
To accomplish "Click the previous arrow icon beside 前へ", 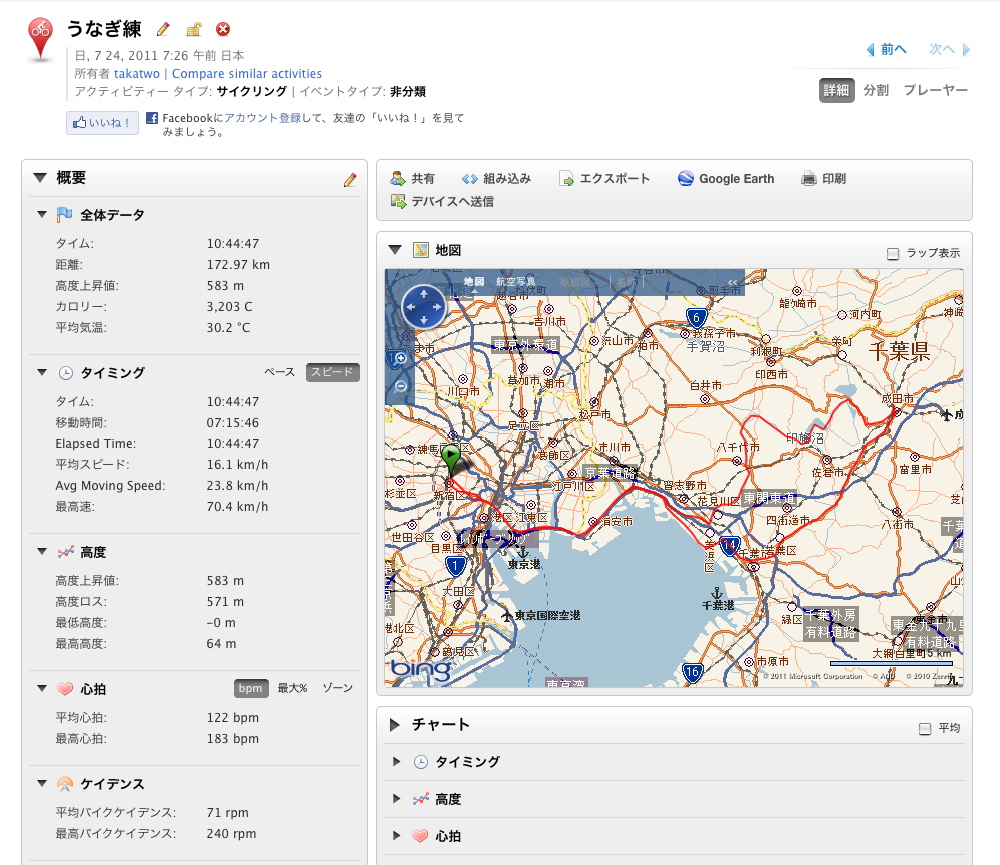I will tap(871, 50).
